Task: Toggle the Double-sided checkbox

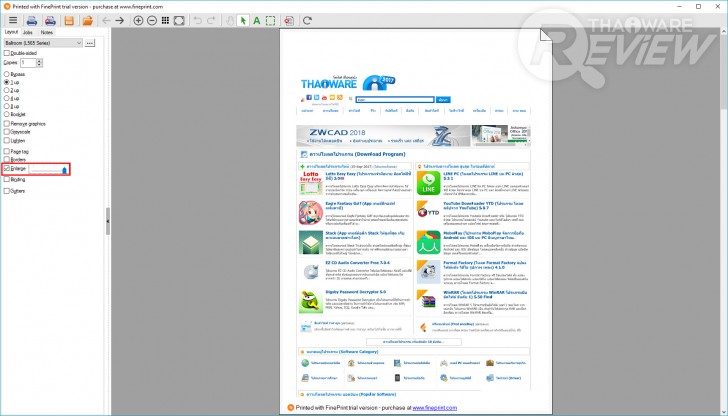Action: click(x=6, y=53)
